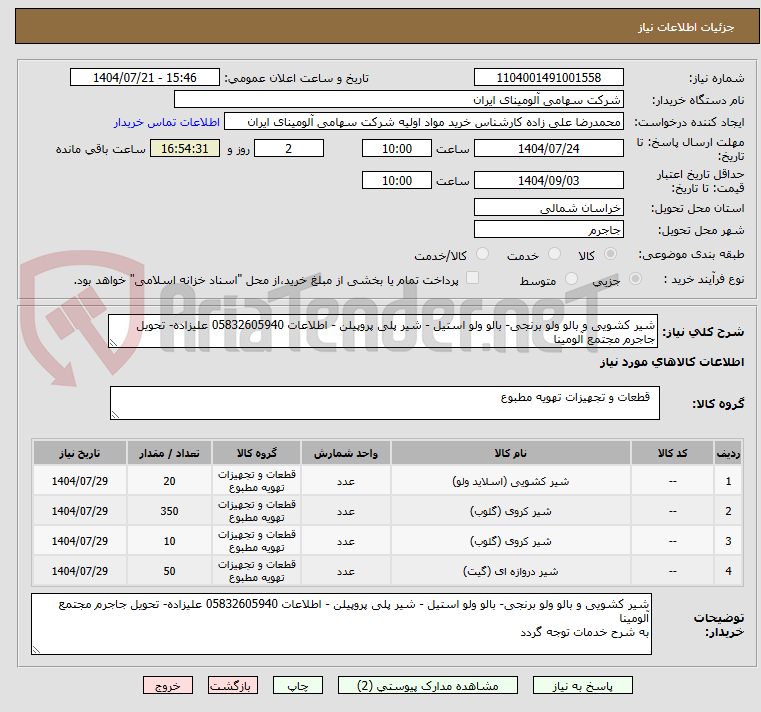Click the delivery city field 'جاجرم'
Screen dimensions: 761x712
(548, 230)
